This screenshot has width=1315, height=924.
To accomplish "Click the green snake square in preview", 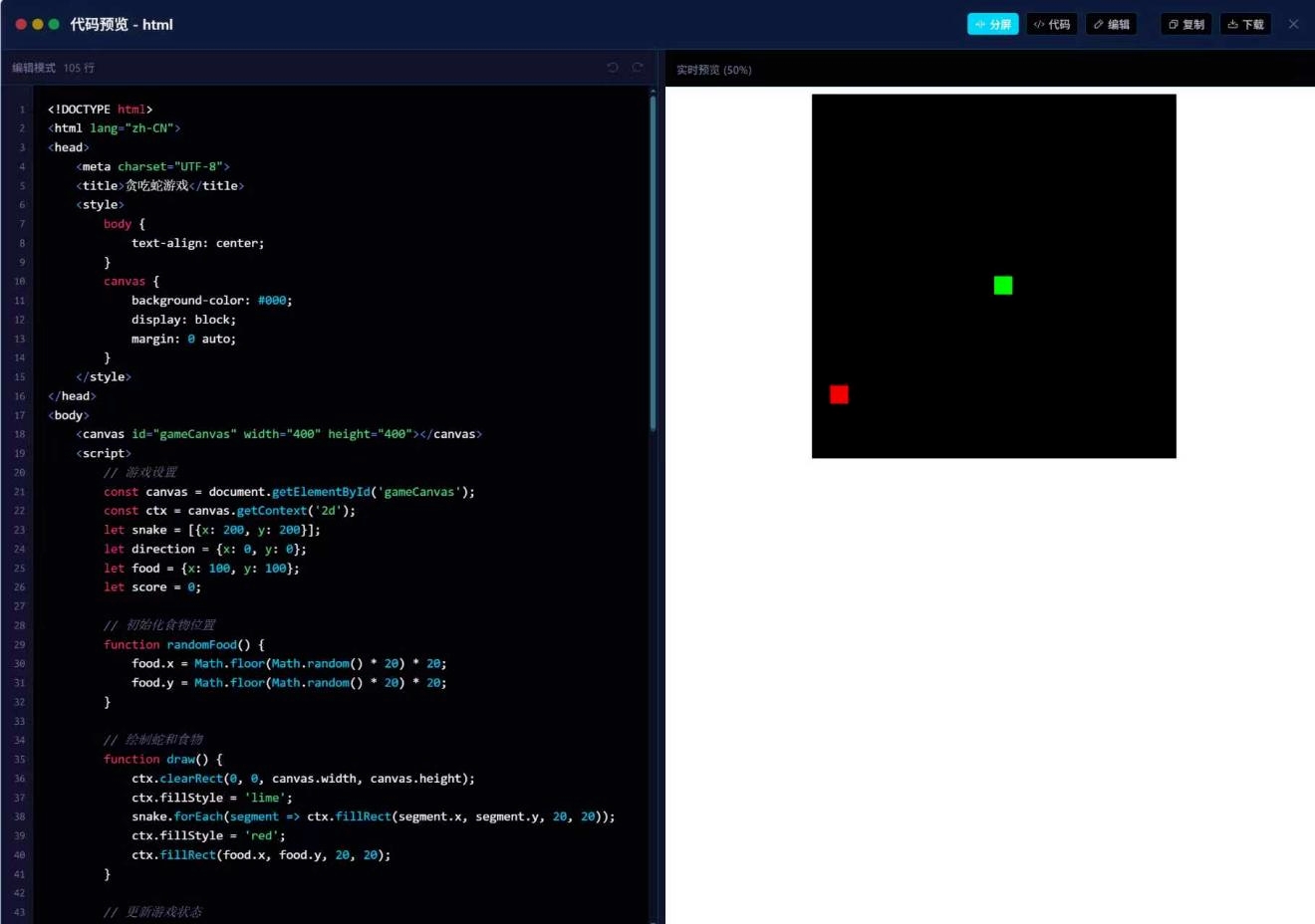I will click(1003, 286).
